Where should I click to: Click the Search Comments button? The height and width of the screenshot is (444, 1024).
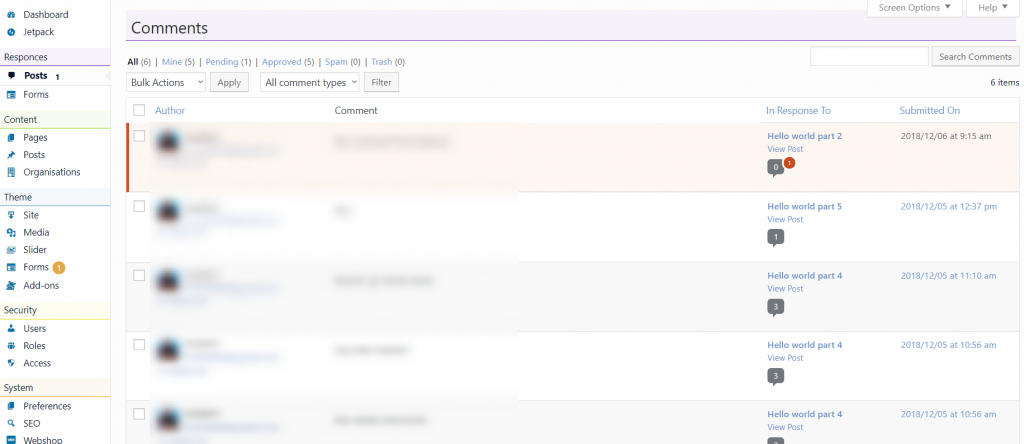[975, 57]
